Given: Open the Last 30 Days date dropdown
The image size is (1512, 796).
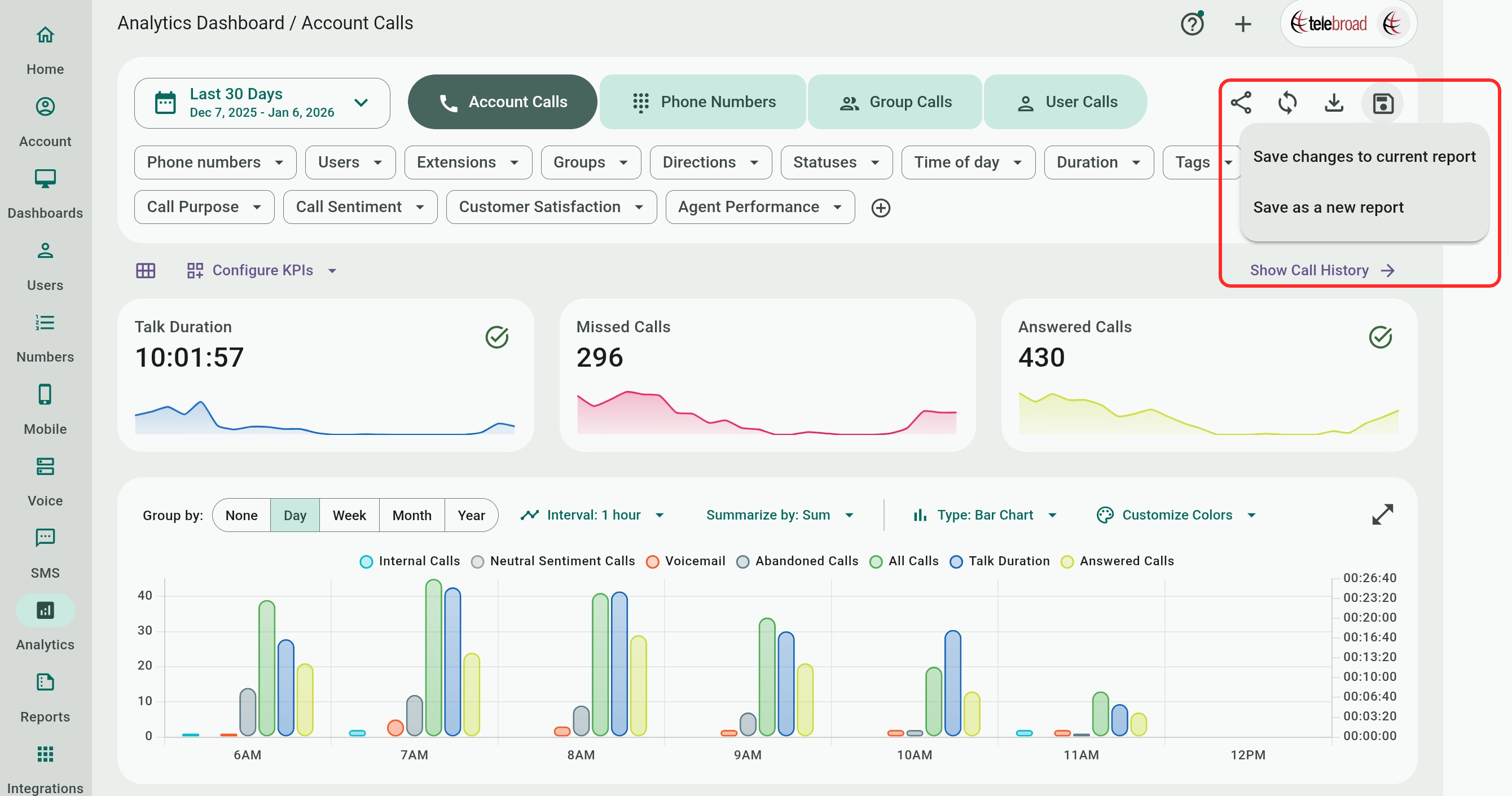Looking at the screenshot, I should pyautogui.click(x=262, y=103).
